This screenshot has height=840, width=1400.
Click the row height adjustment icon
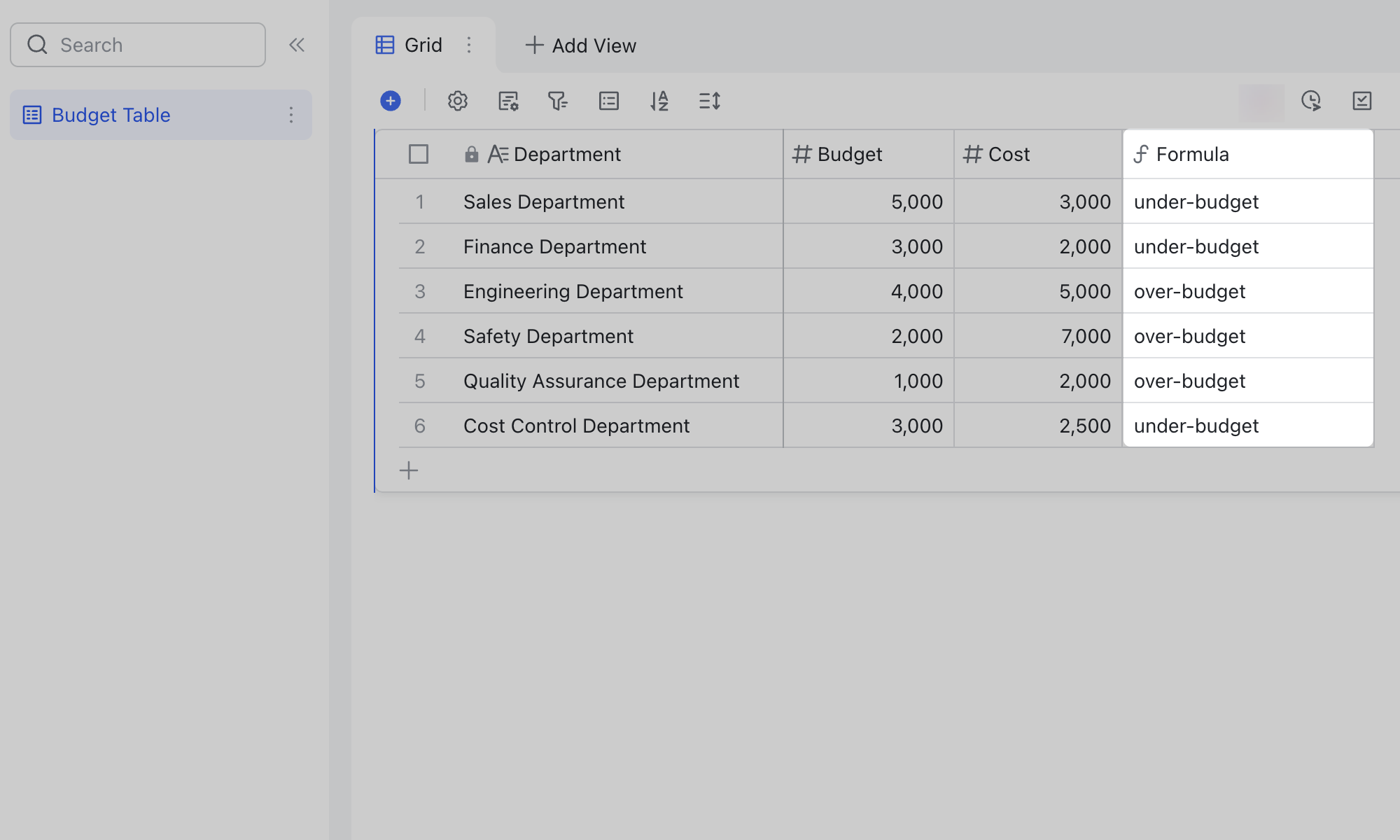[x=709, y=101]
